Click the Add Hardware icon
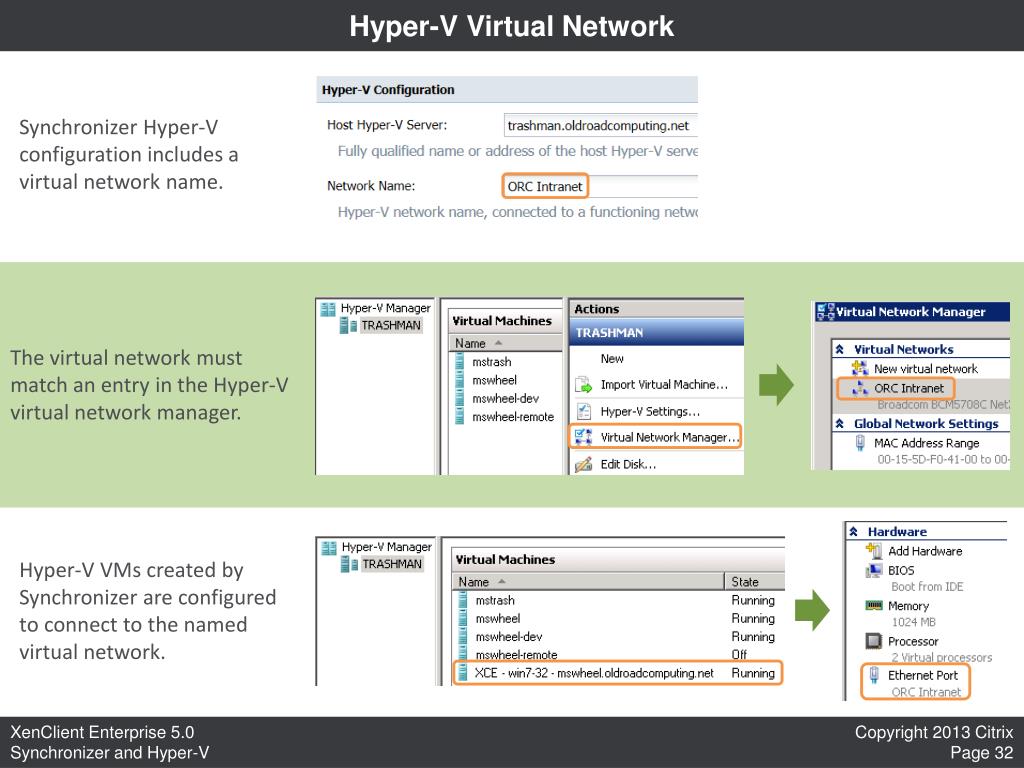 point(873,551)
